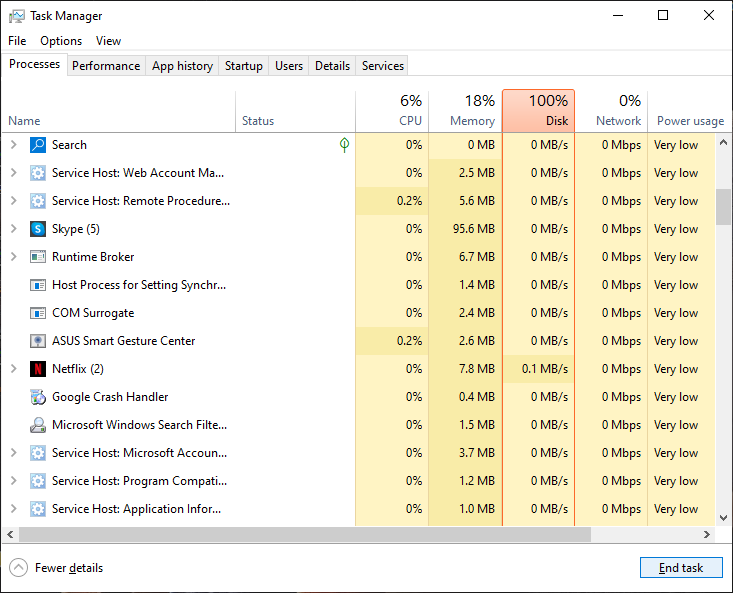Image resolution: width=733 pixels, height=593 pixels.
Task: Click the Skype process icon
Action: click(38, 229)
